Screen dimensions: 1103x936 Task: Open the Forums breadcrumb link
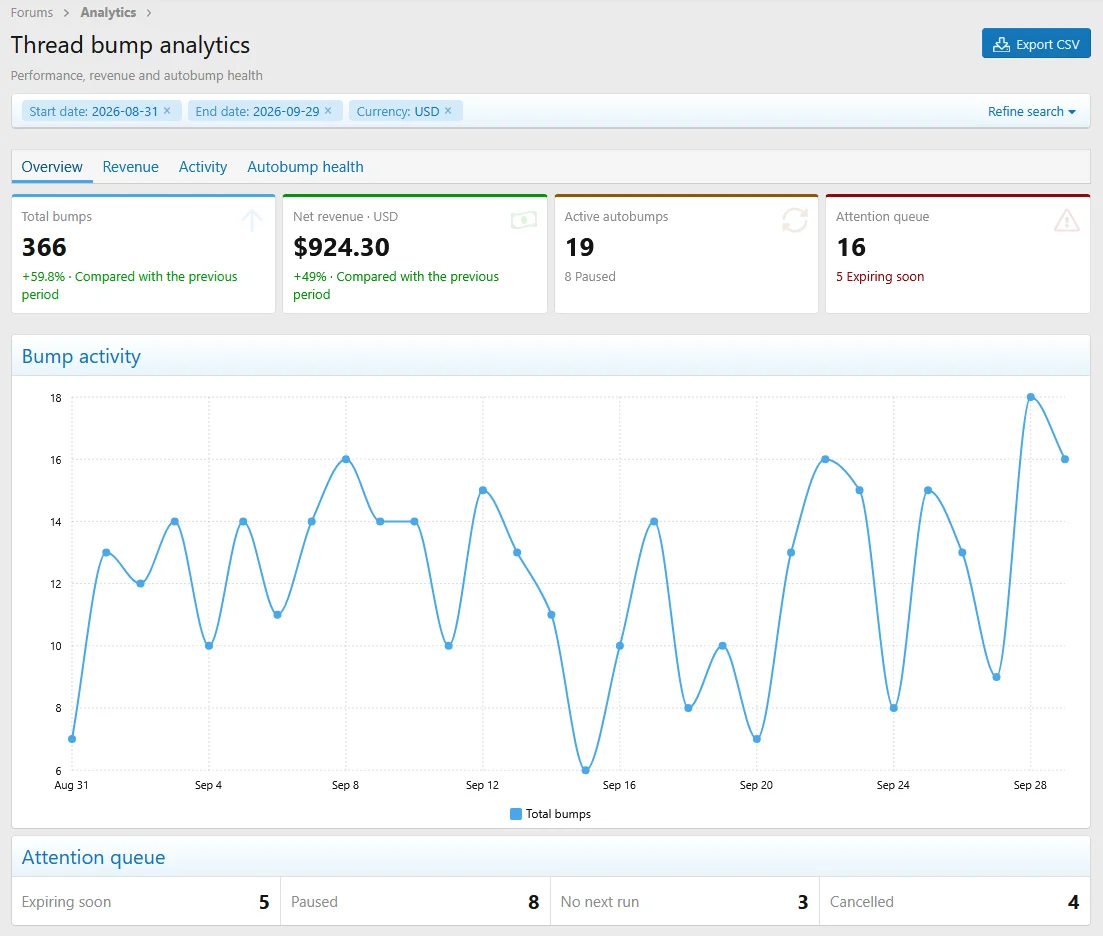click(32, 13)
